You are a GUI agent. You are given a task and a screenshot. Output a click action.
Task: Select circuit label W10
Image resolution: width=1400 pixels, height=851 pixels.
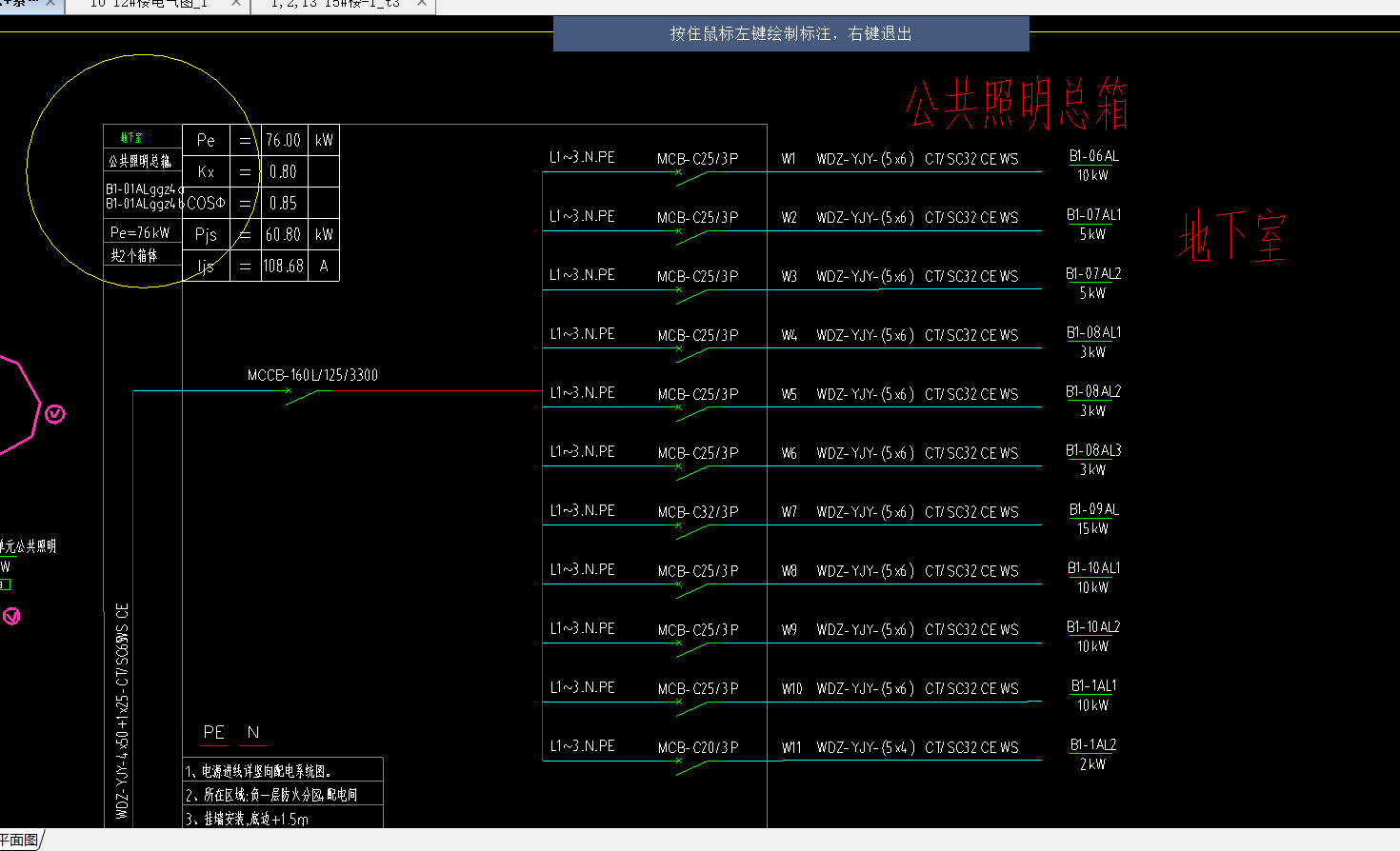point(792,688)
